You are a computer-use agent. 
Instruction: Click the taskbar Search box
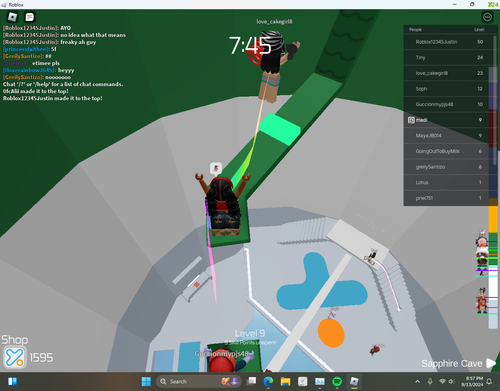199,381
